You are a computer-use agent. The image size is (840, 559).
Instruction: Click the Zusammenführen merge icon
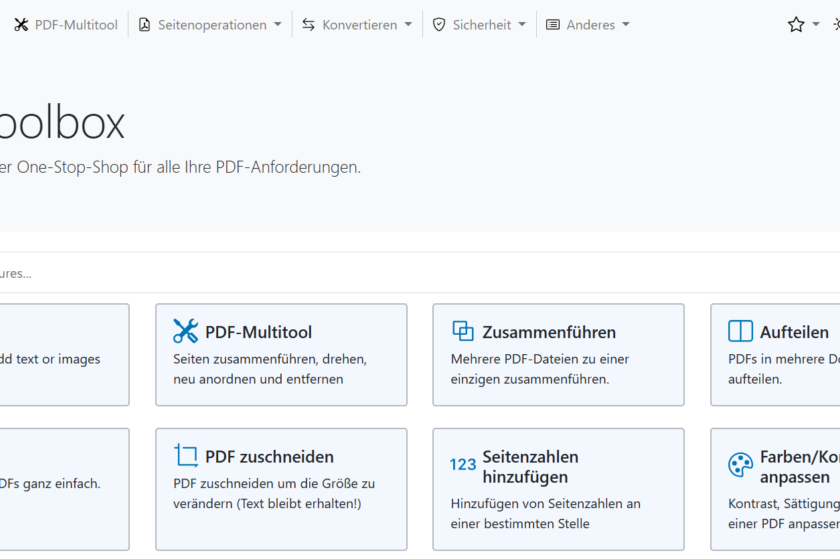pos(463,331)
